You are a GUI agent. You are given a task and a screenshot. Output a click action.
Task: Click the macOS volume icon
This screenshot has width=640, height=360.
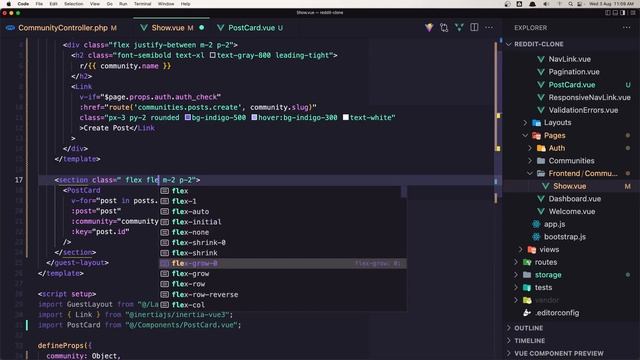[x=546, y=4]
